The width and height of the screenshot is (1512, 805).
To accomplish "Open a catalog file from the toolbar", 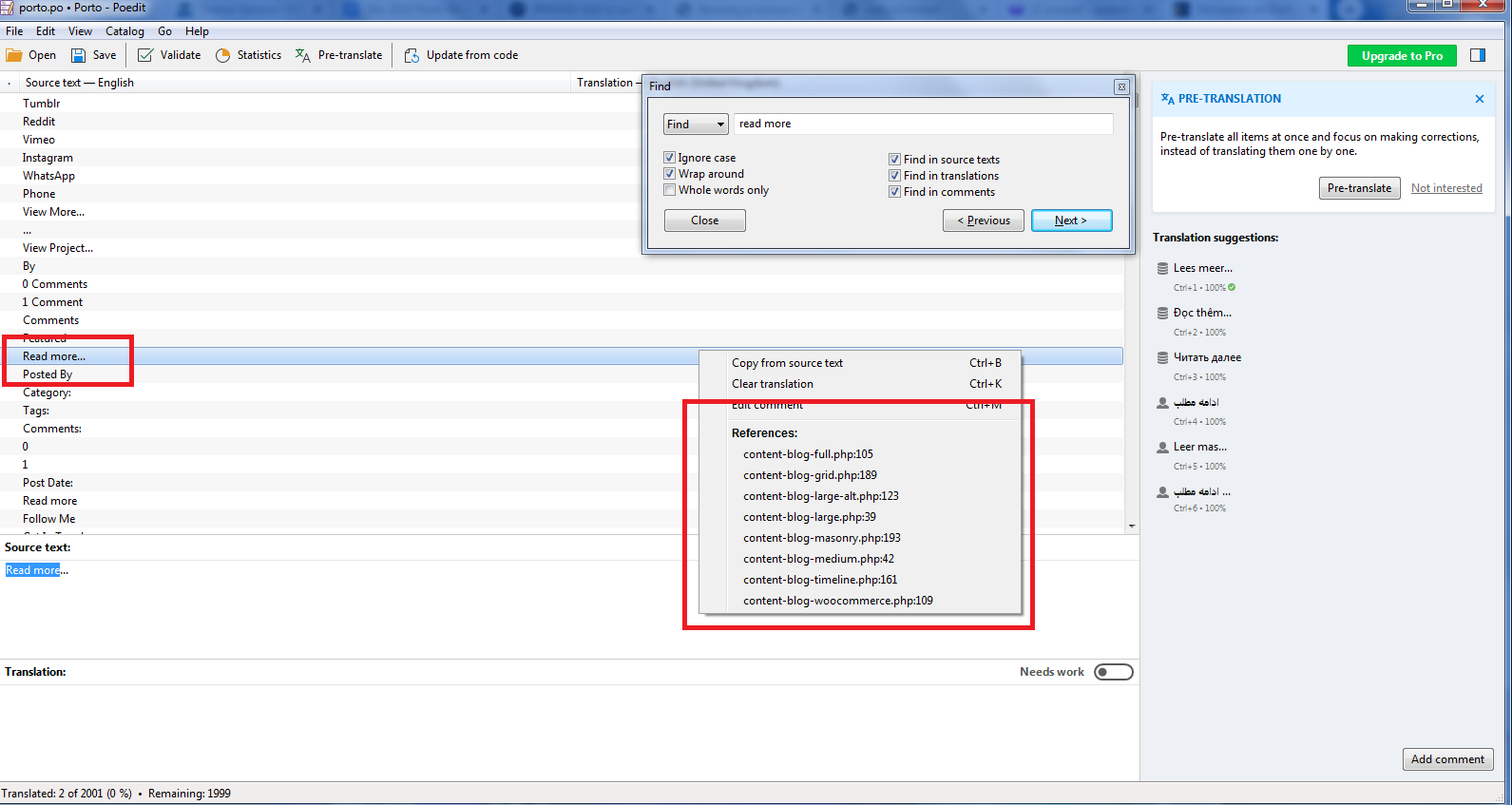I will tap(31, 55).
